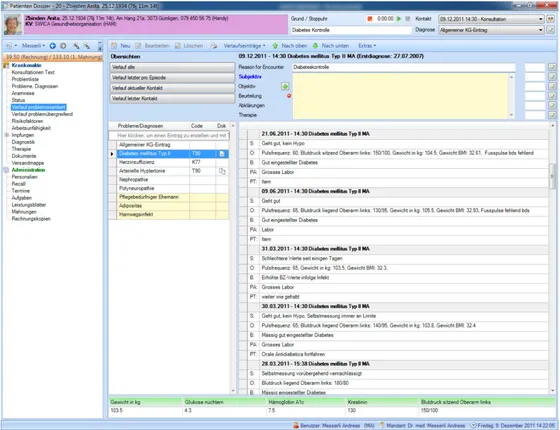The image size is (560, 430).
Task: Select Problemliste in tree
Action: 25,79
